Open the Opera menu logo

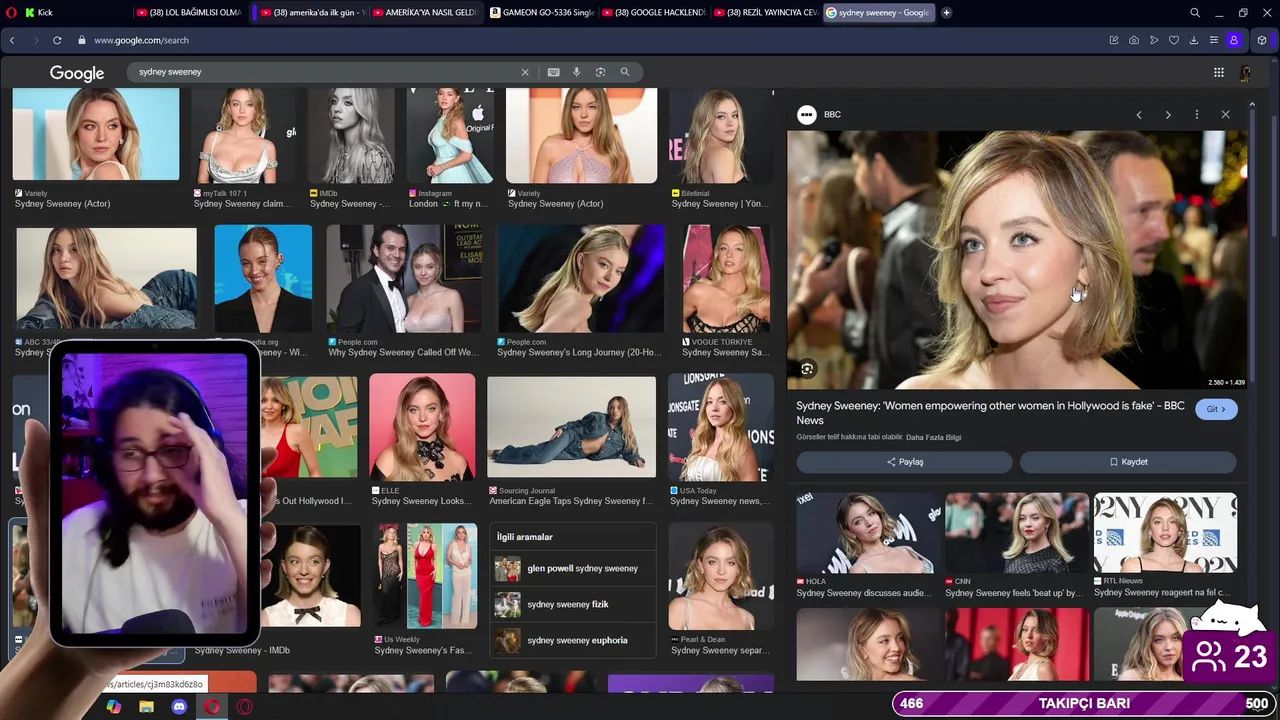[11, 12]
